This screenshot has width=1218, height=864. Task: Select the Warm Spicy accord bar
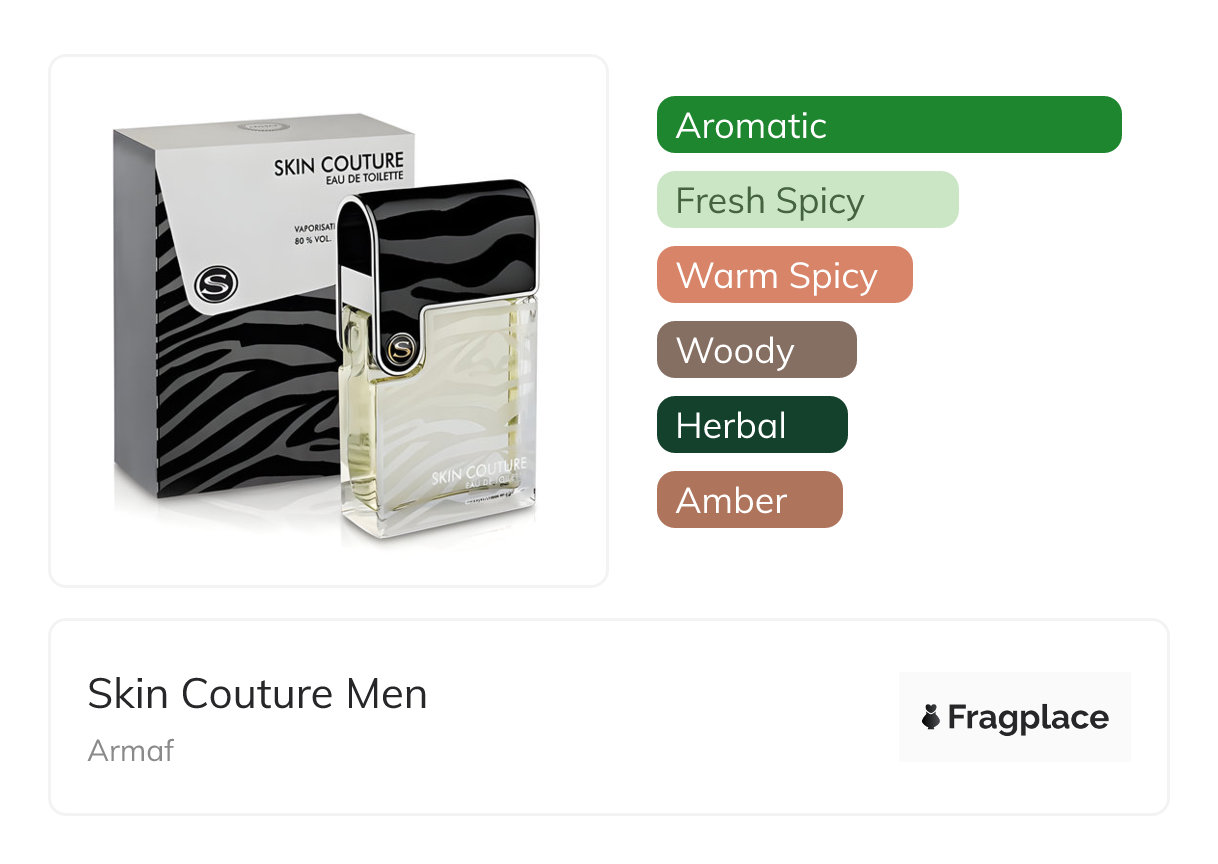pyautogui.click(x=785, y=275)
